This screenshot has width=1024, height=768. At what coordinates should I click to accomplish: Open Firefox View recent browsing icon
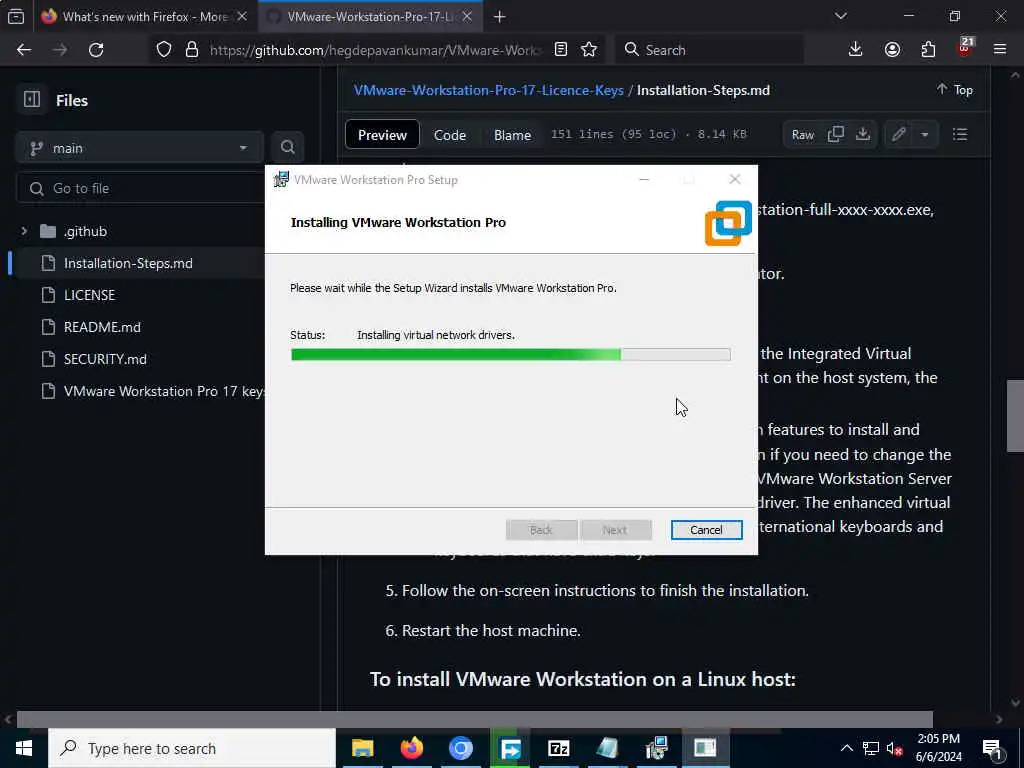[x=16, y=17]
